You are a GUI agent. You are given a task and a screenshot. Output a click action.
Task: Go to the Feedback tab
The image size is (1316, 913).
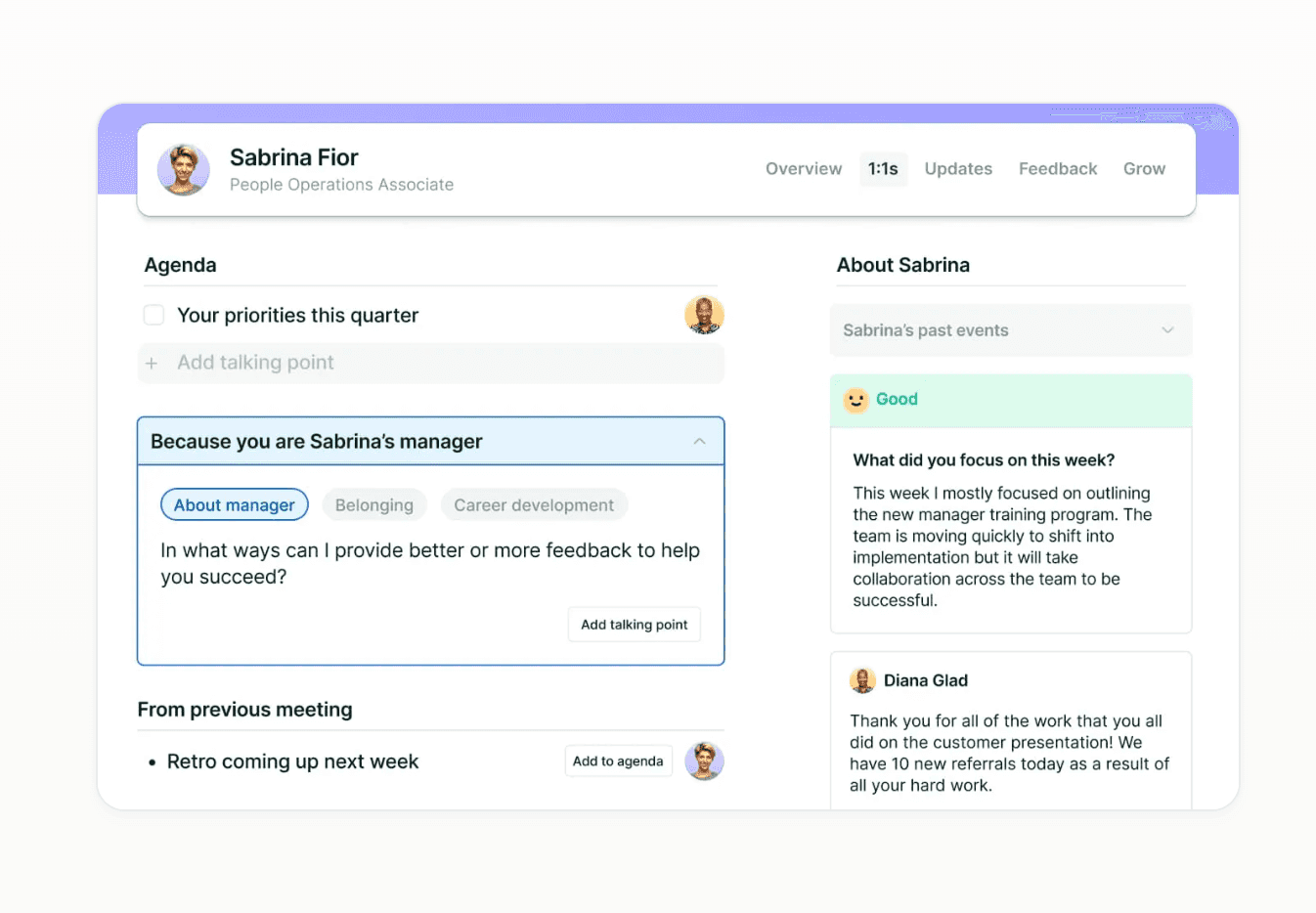(x=1058, y=169)
